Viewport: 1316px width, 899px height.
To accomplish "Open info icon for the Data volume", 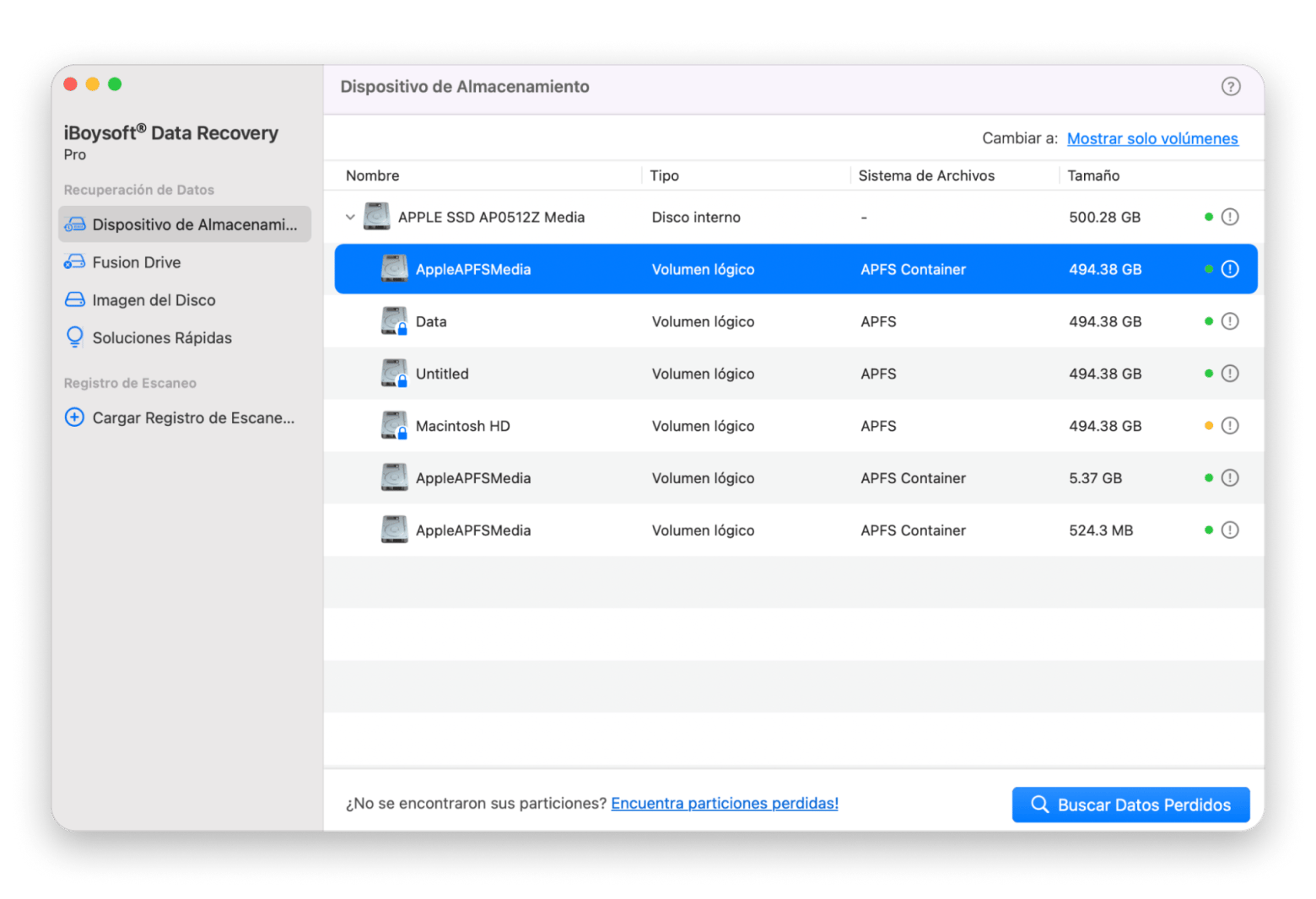I will point(1230,321).
